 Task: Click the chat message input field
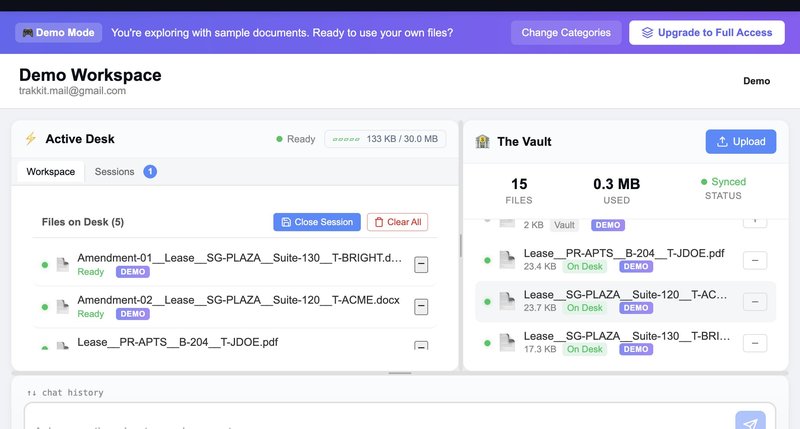pyautogui.click(x=378, y=417)
